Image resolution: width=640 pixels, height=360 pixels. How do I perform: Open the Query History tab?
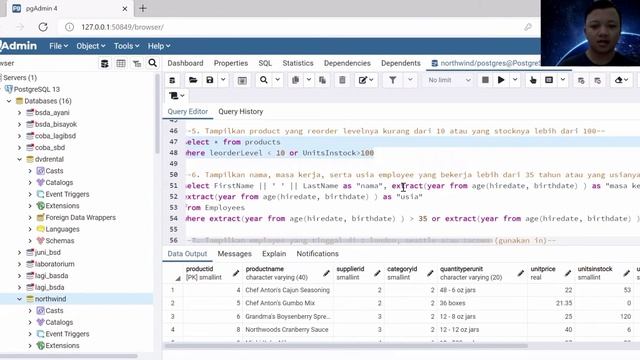[241, 111]
